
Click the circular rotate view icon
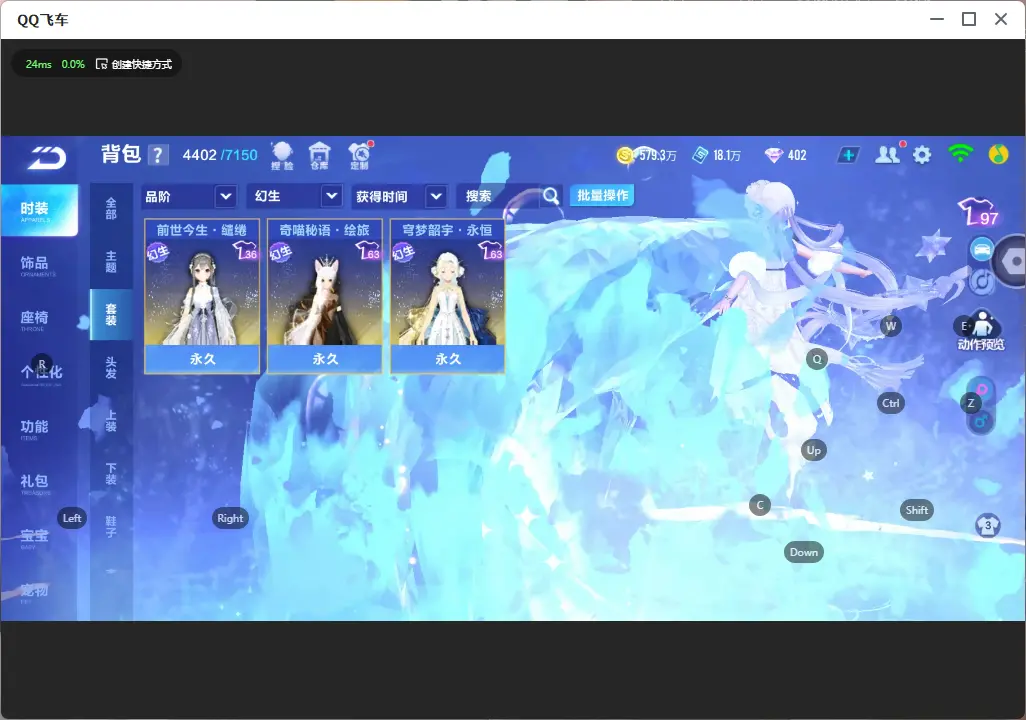[x=982, y=281]
